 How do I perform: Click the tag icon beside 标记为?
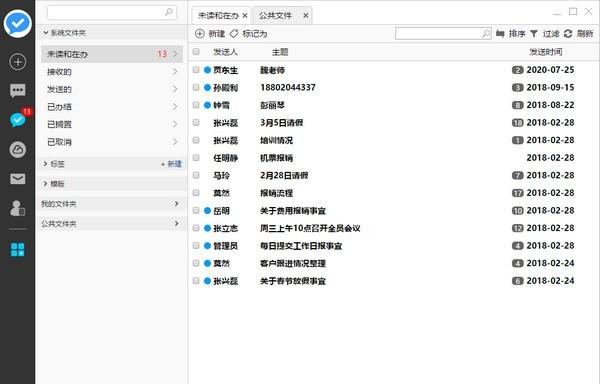pyautogui.click(x=234, y=34)
